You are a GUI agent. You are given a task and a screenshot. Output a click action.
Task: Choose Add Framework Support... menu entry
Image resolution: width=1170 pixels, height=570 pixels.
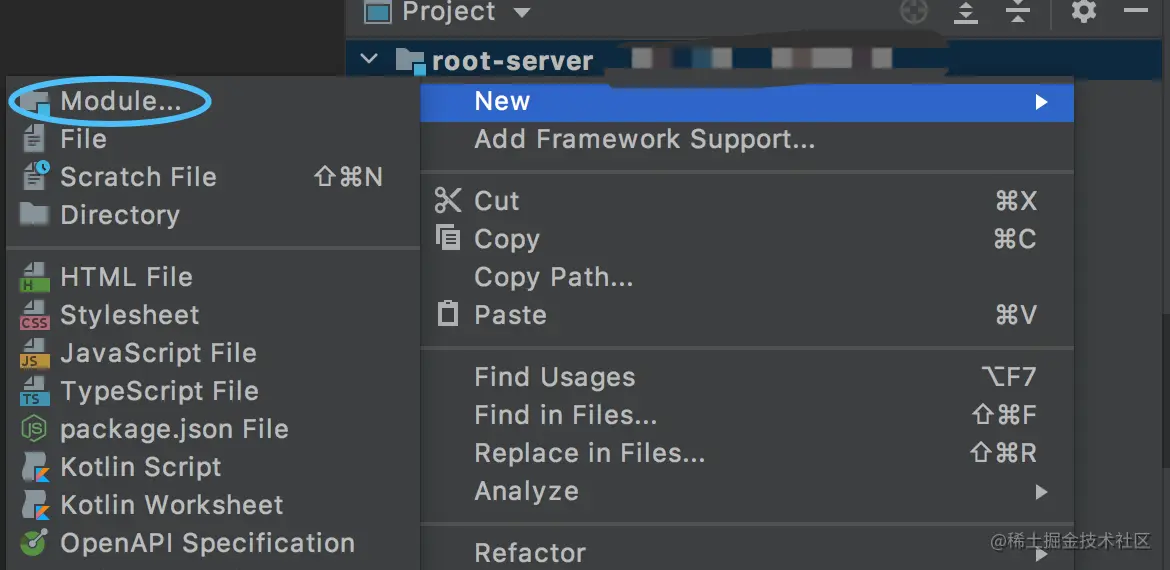click(644, 140)
